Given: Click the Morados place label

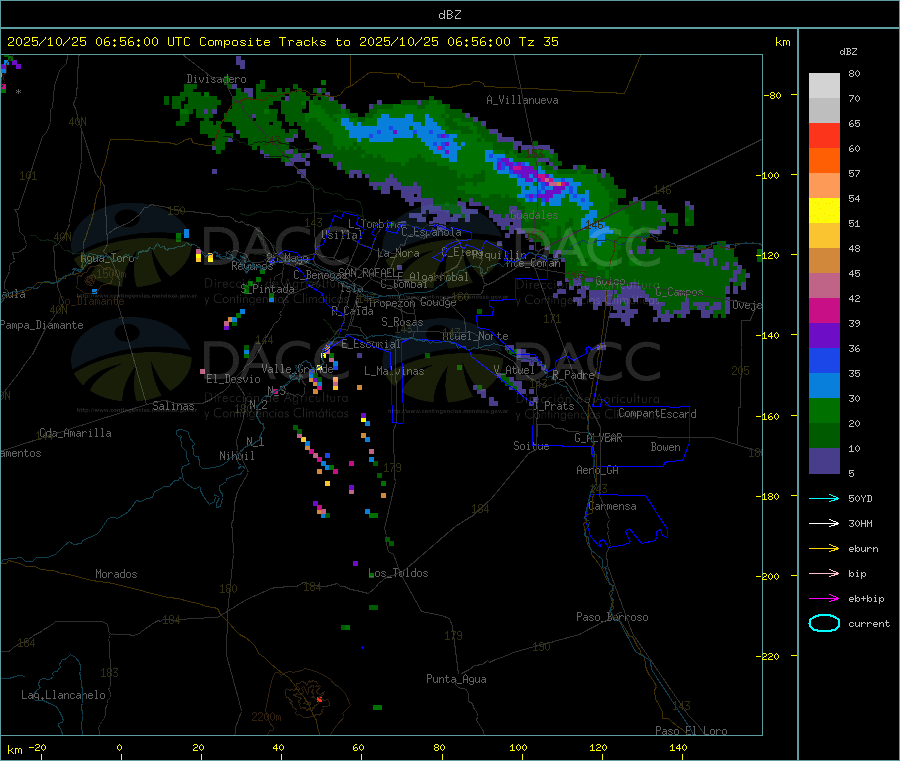Looking at the screenshot, I should click(x=117, y=574).
